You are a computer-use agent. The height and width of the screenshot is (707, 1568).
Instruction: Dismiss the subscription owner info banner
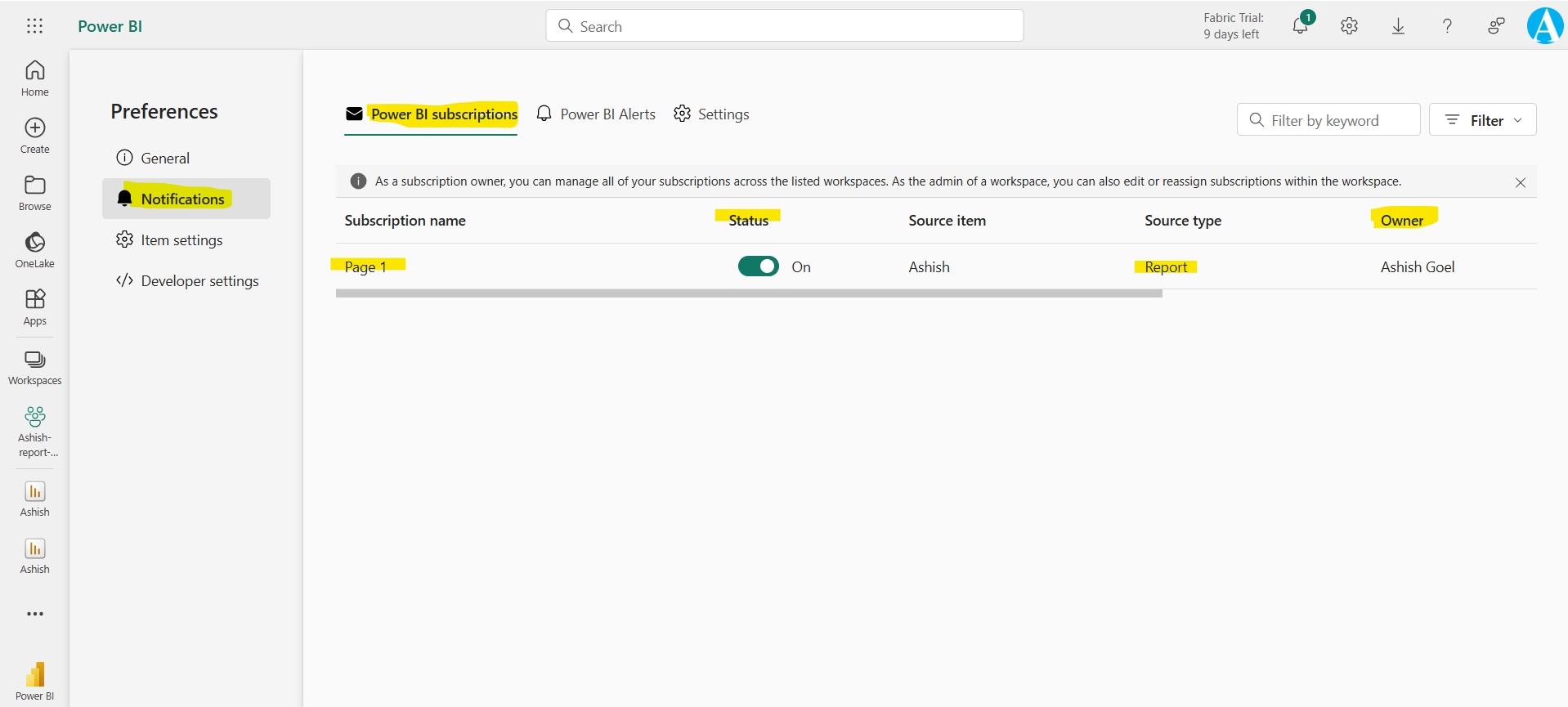click(x=1520, y=182)
